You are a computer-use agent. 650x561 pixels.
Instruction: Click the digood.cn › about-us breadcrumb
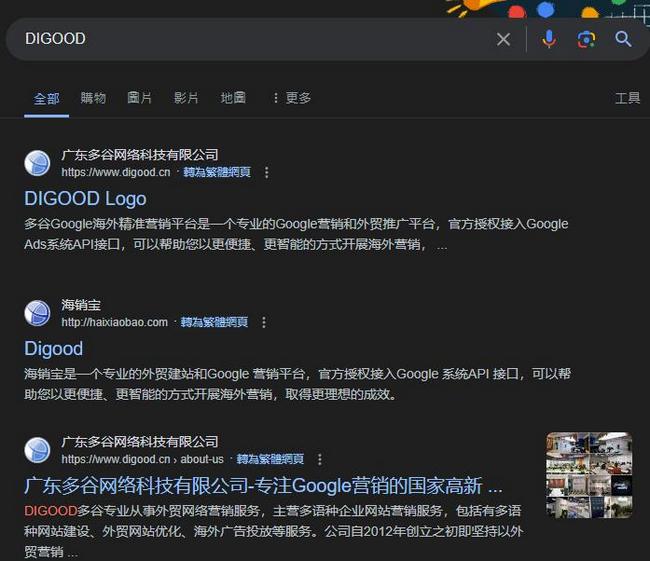tap(143, 459)
